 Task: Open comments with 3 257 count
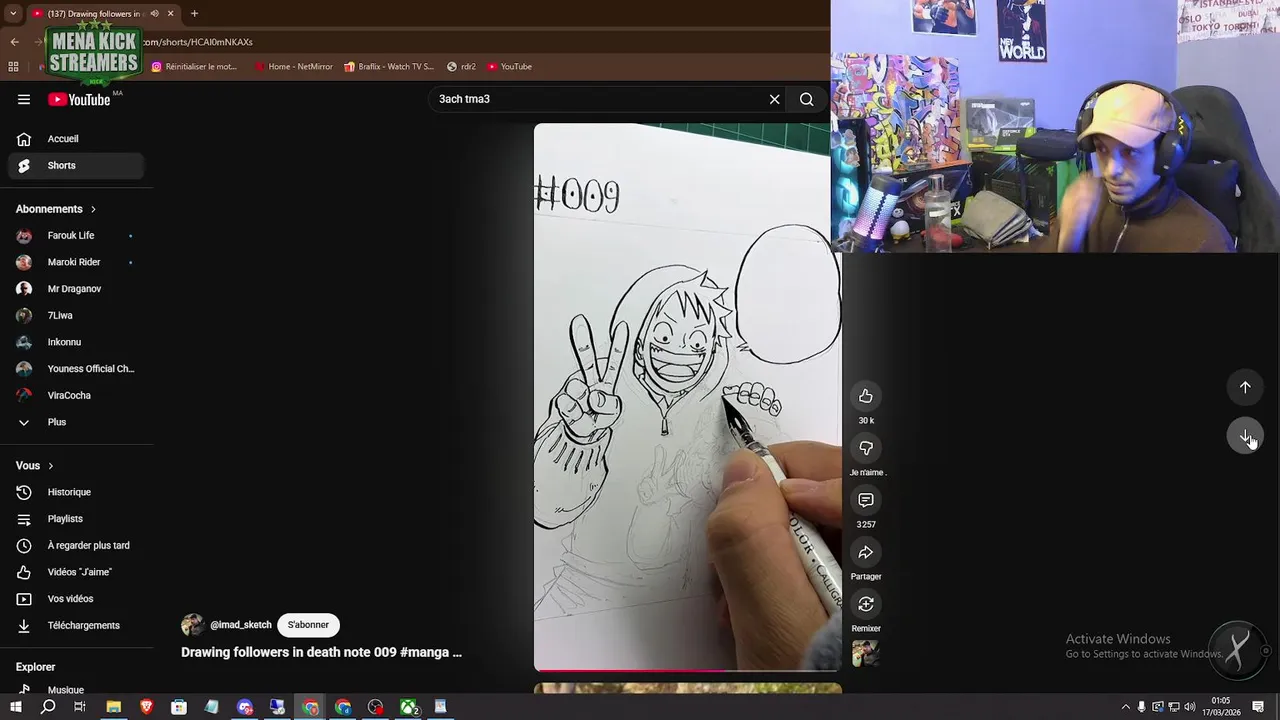(866, 500)
